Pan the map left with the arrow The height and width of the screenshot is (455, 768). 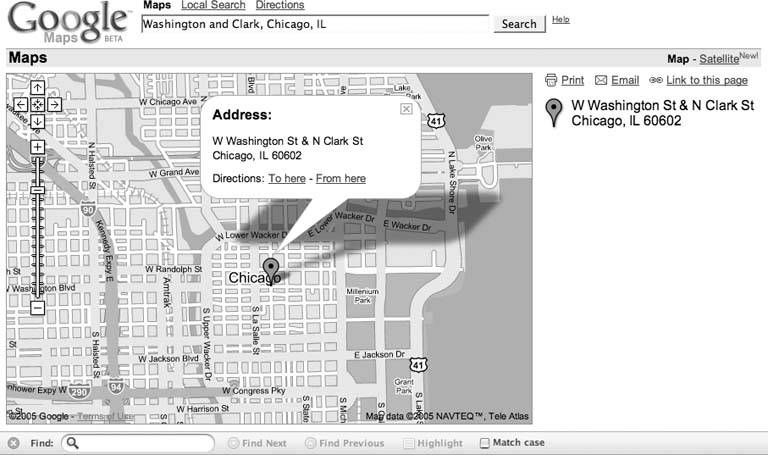tap(20, 104)
